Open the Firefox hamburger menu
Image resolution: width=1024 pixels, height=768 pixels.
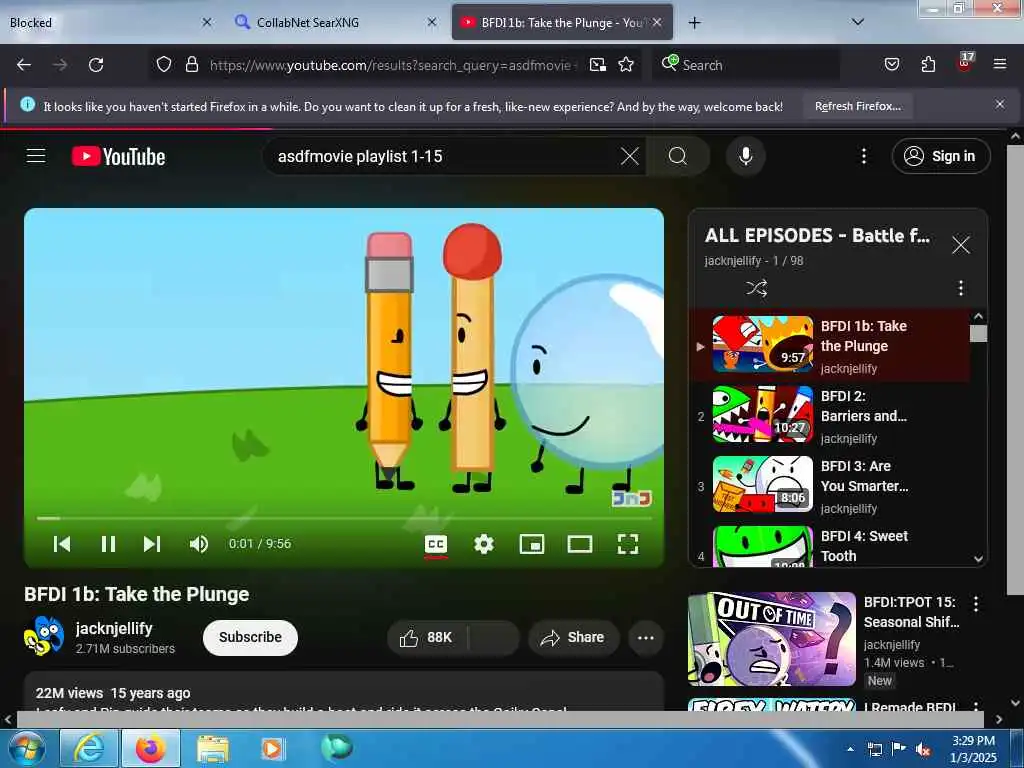coord(999,65)
